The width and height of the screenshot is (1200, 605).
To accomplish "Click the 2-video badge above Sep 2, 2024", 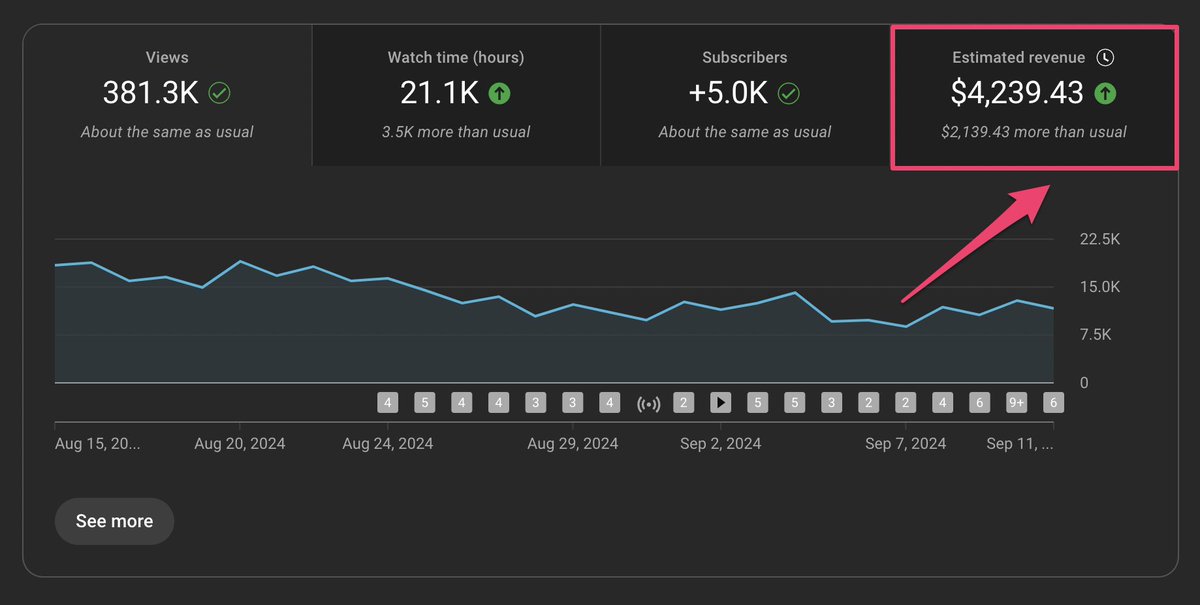I will (x=684, y=402).
